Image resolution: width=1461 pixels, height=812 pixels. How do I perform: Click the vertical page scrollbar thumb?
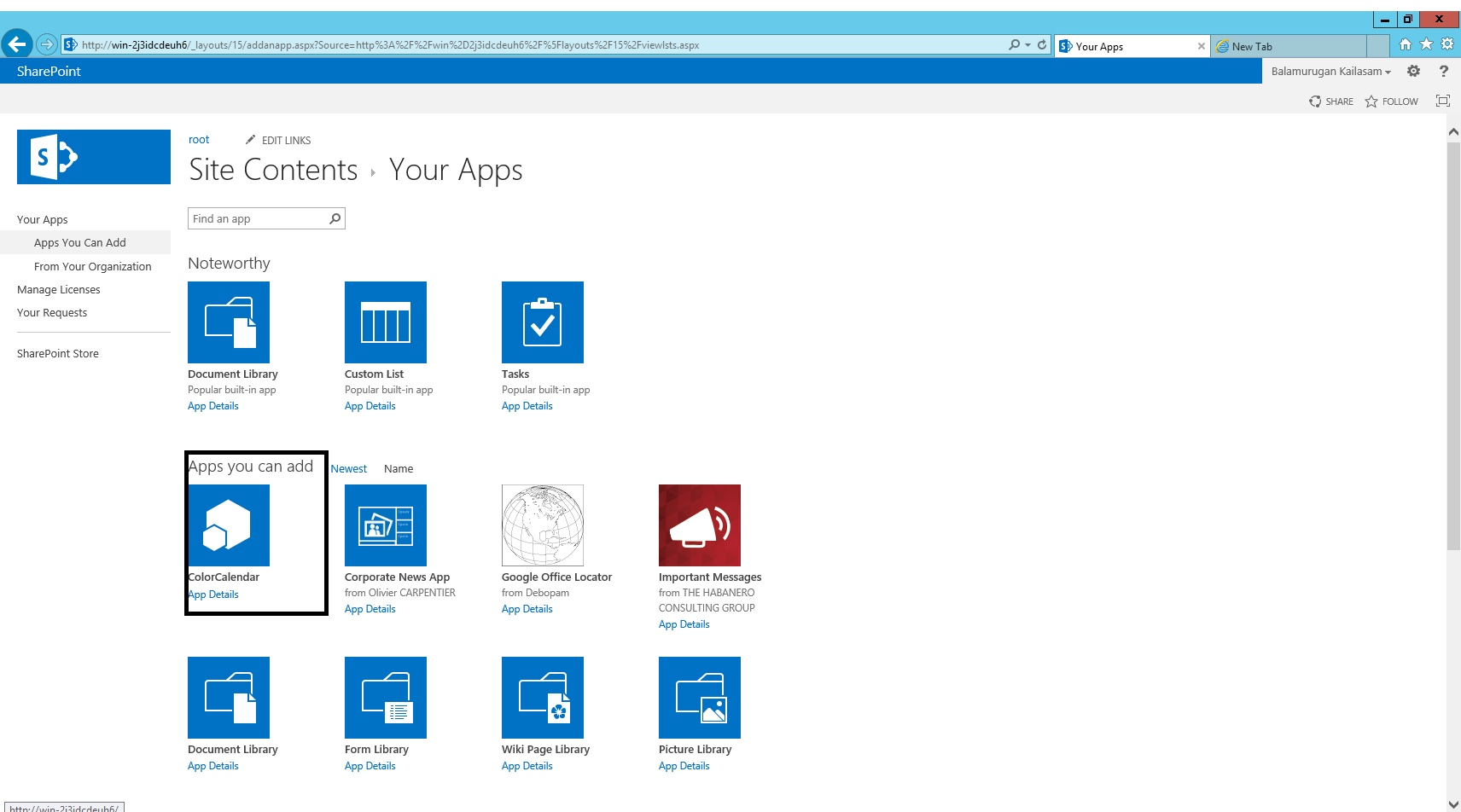1454,345
